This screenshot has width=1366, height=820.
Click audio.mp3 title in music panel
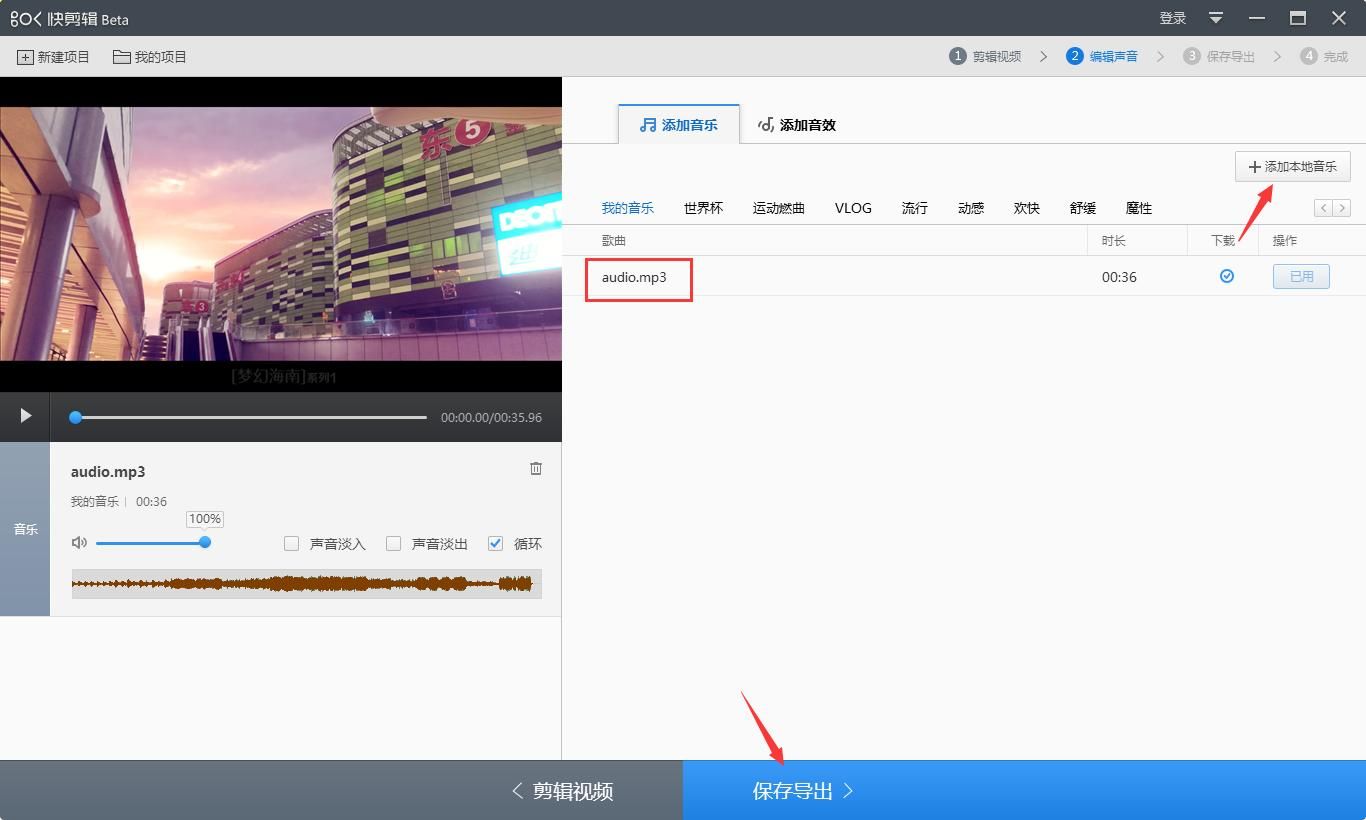pos(108,471)
